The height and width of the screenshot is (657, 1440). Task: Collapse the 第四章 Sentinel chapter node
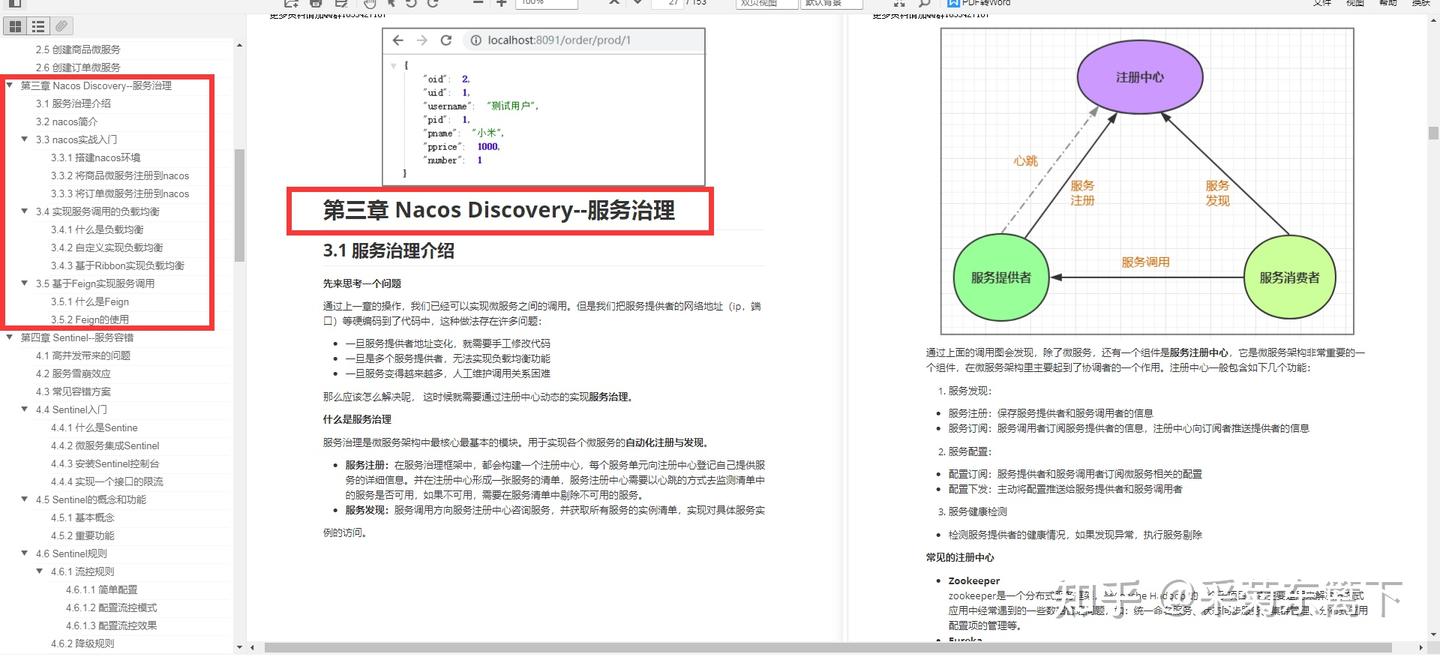pyautogui.click(x=10, y=338)
